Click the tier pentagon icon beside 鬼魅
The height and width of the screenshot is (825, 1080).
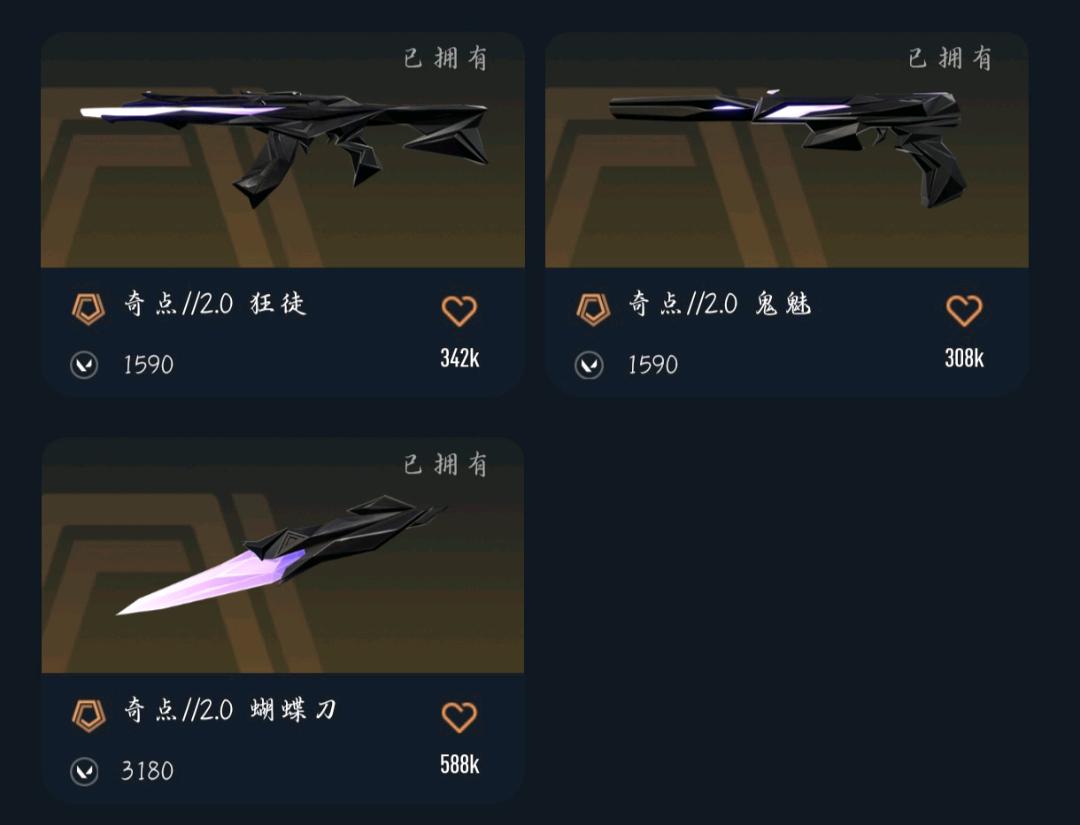tap(593, 308)
